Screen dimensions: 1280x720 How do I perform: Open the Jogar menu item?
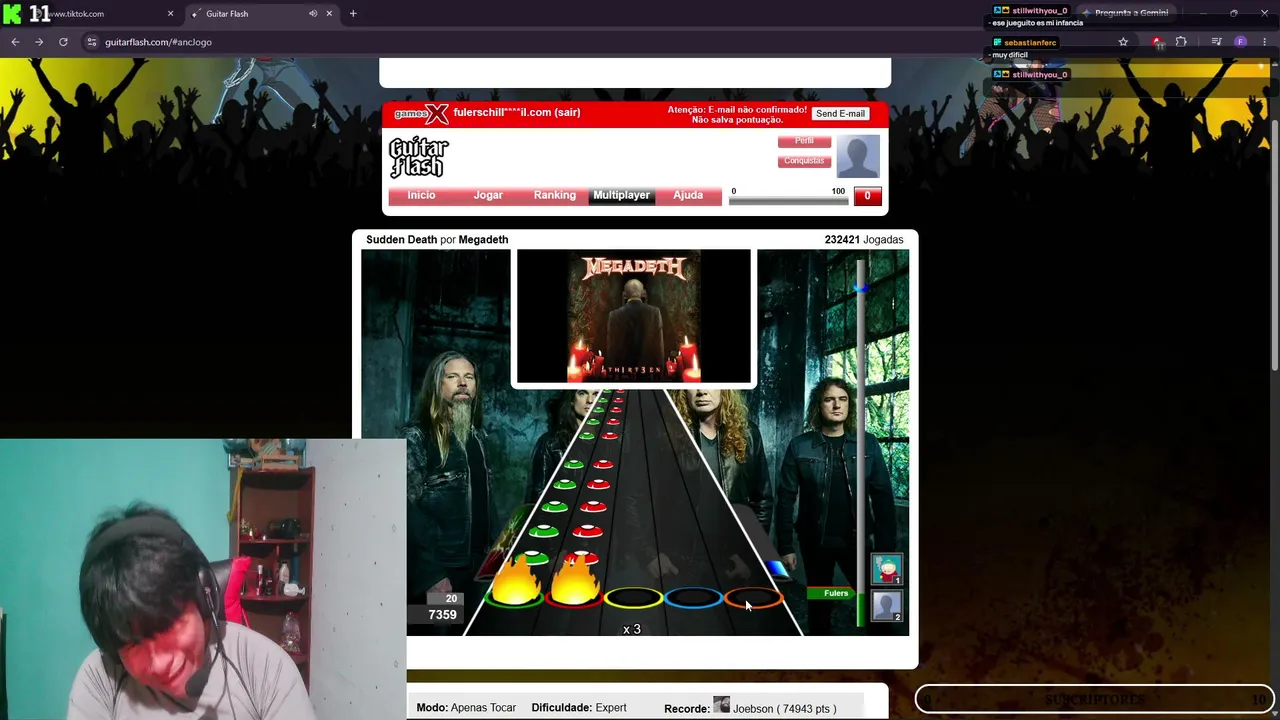tap(488, 195)
